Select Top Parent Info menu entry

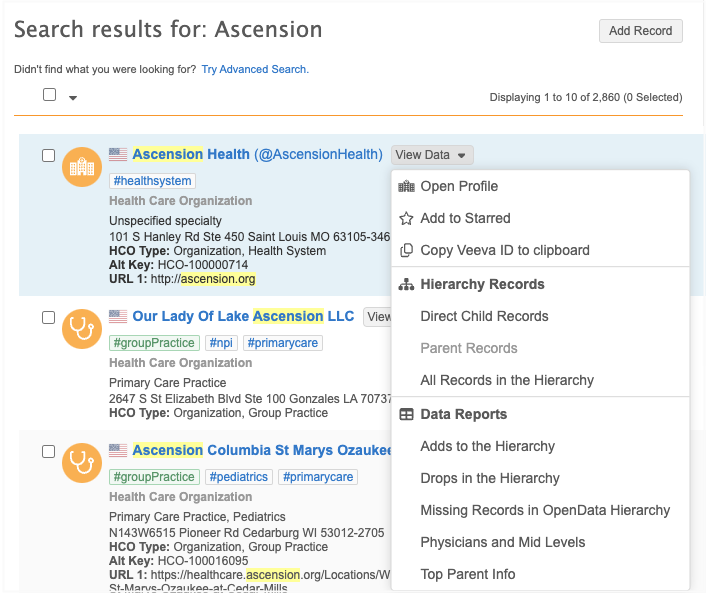[467, 574]
